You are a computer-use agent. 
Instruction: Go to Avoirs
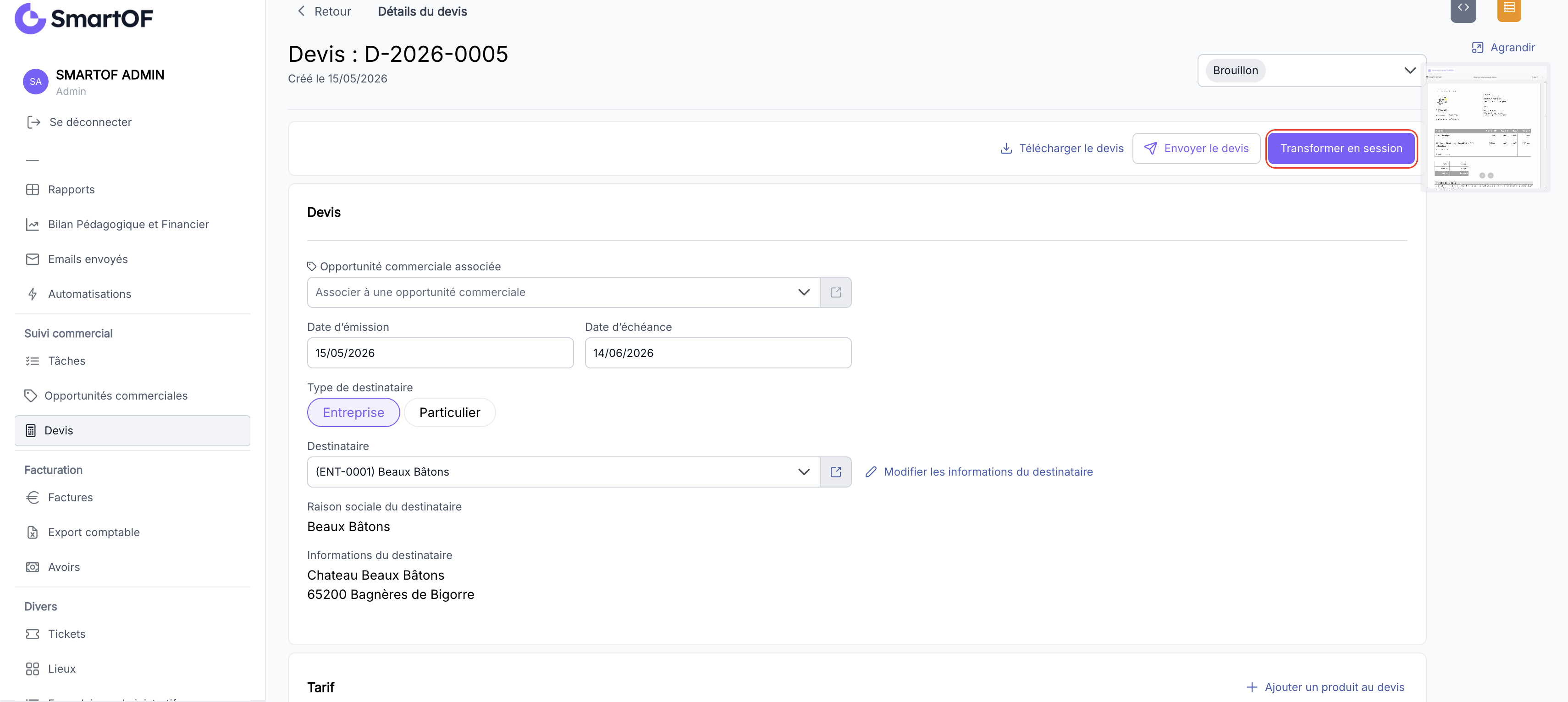click(132, 567)
